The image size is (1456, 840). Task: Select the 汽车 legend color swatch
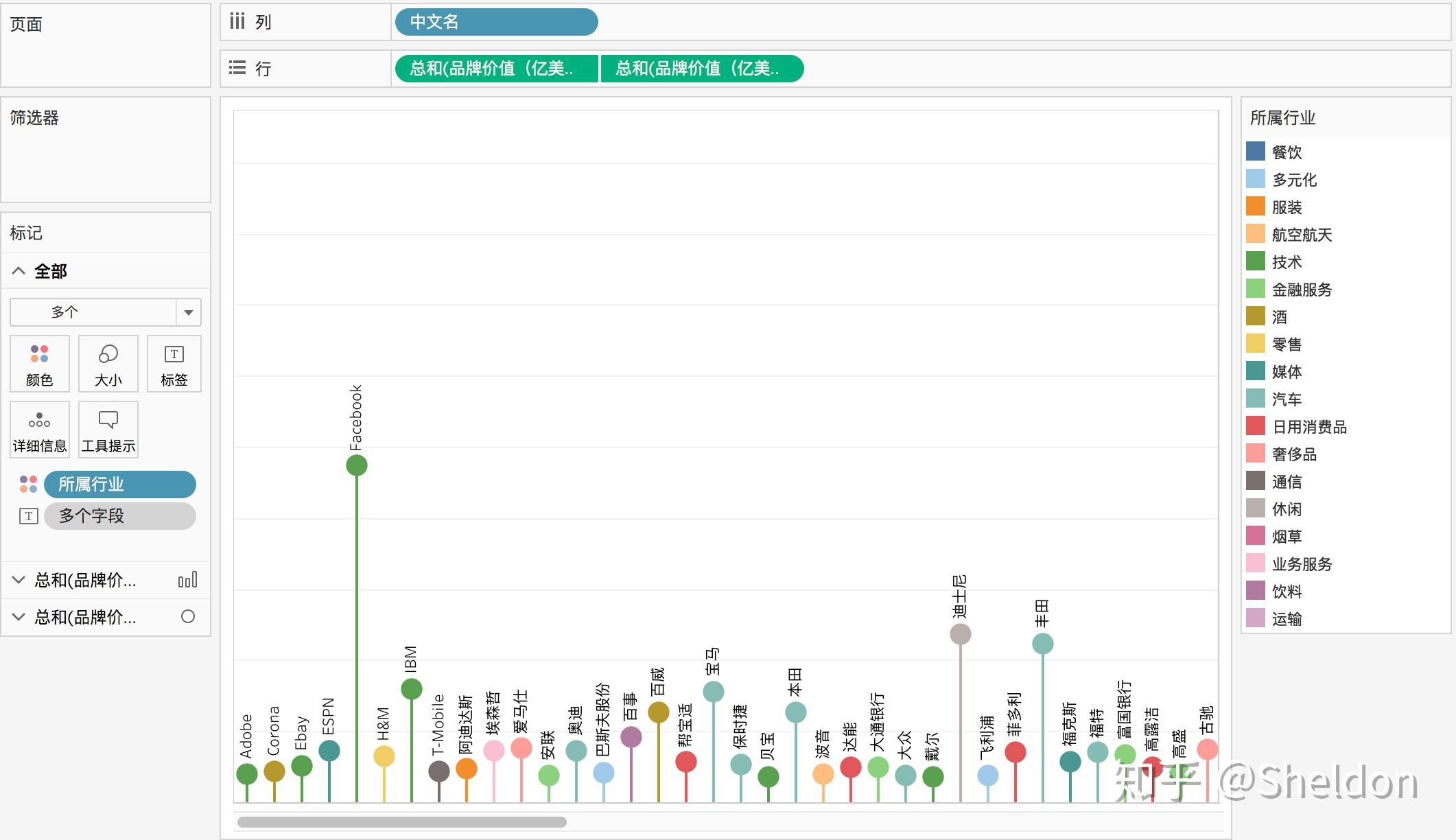tap(1256, 398)
